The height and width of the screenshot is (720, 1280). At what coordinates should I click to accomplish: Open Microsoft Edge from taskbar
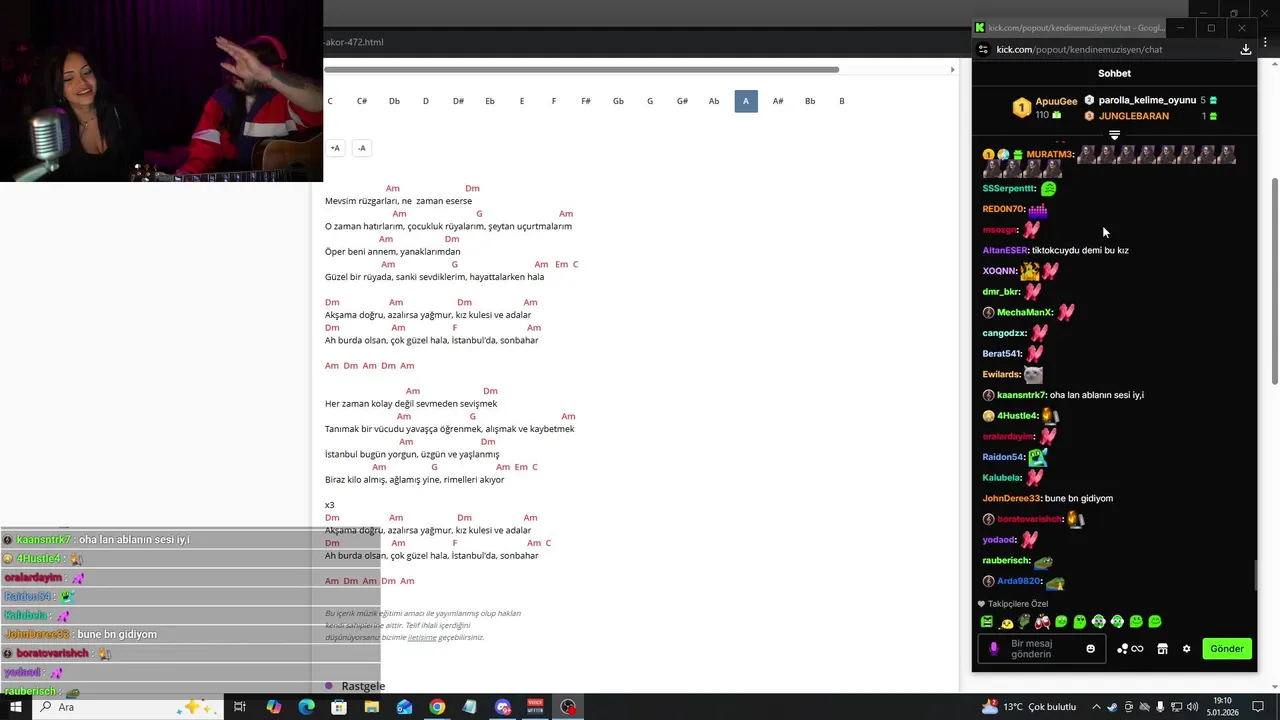pos(306,707)
